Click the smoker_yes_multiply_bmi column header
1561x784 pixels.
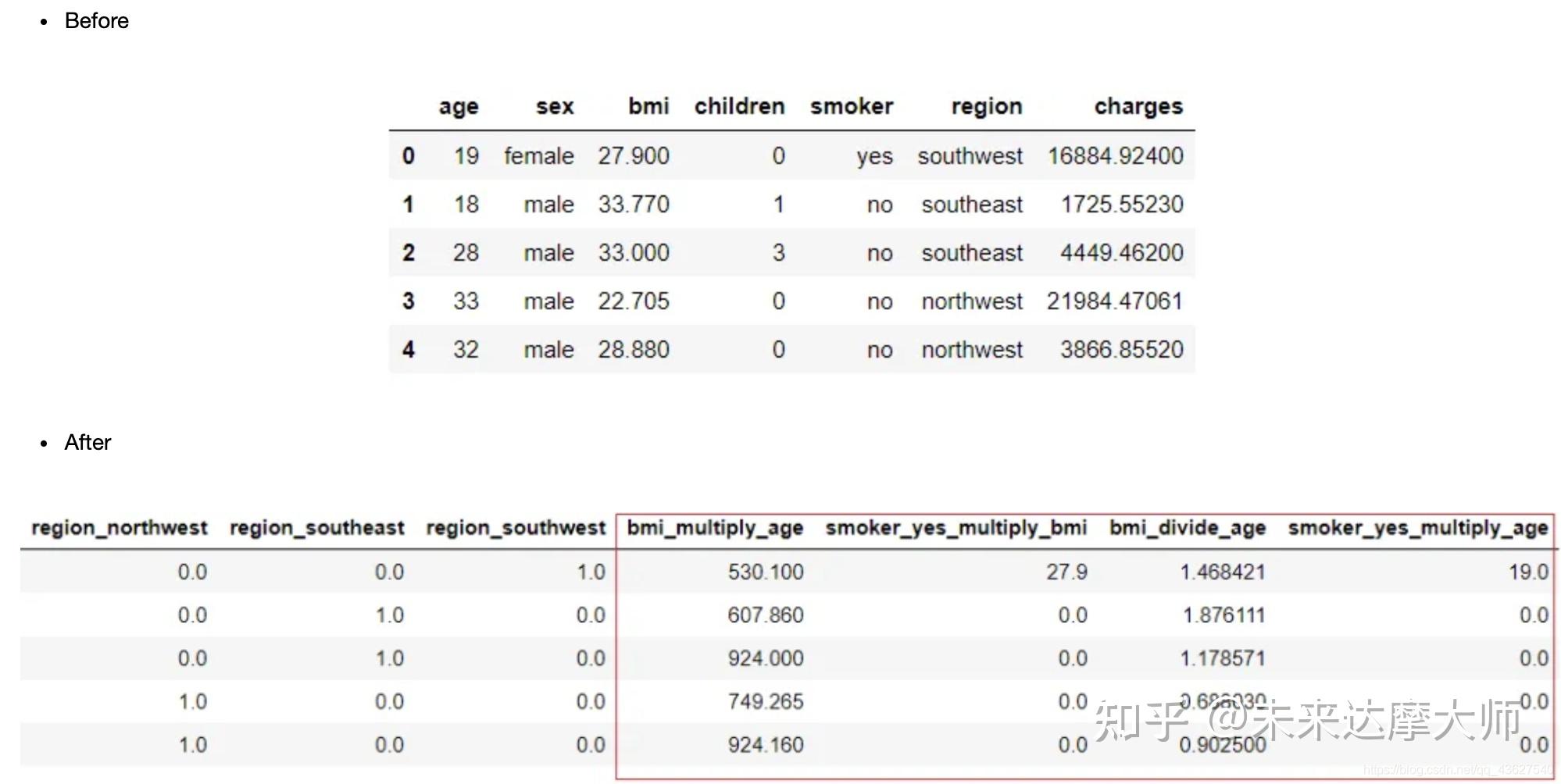click(957, 528)
